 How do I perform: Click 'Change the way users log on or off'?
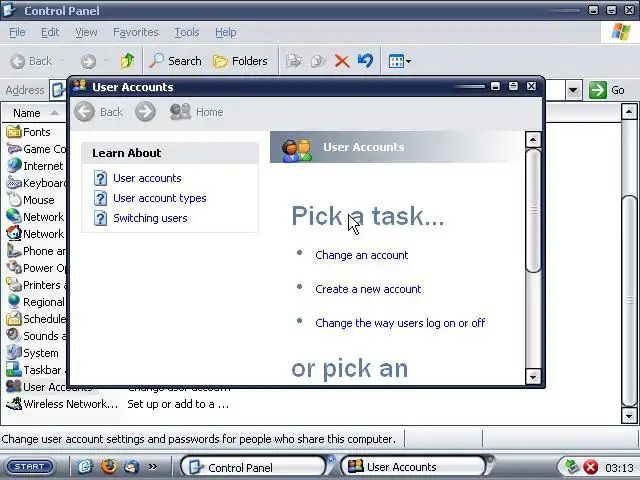(x=400, y=323)
